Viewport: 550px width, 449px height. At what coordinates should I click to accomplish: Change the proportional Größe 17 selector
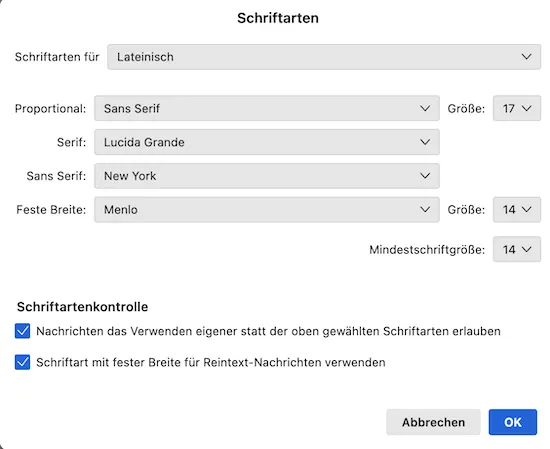click(517, 108)
